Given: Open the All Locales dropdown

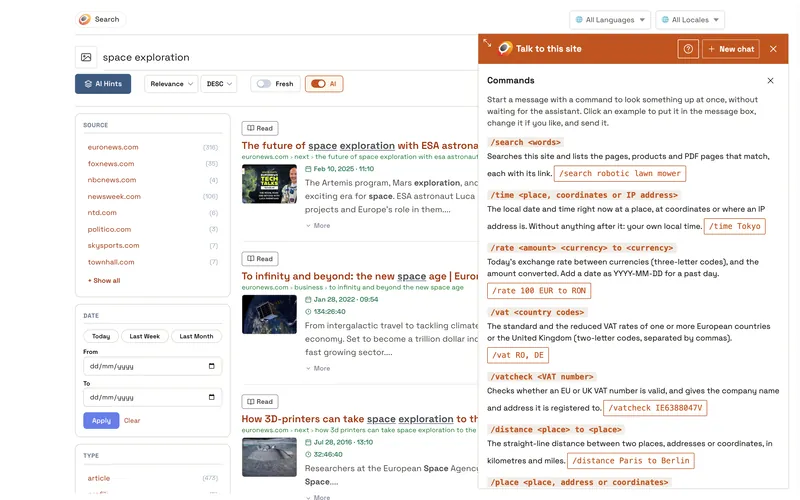Looking at the screenshot, I should click(690, 20).
